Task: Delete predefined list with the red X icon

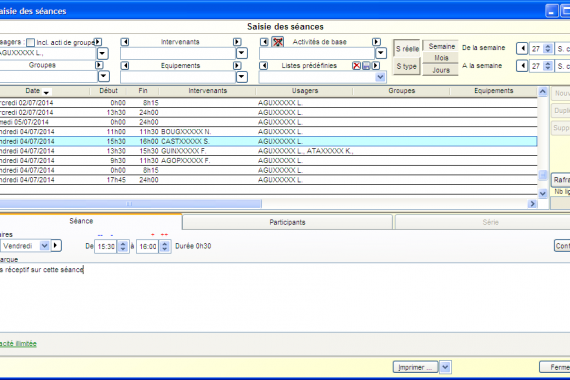Action: pos(357,65)
